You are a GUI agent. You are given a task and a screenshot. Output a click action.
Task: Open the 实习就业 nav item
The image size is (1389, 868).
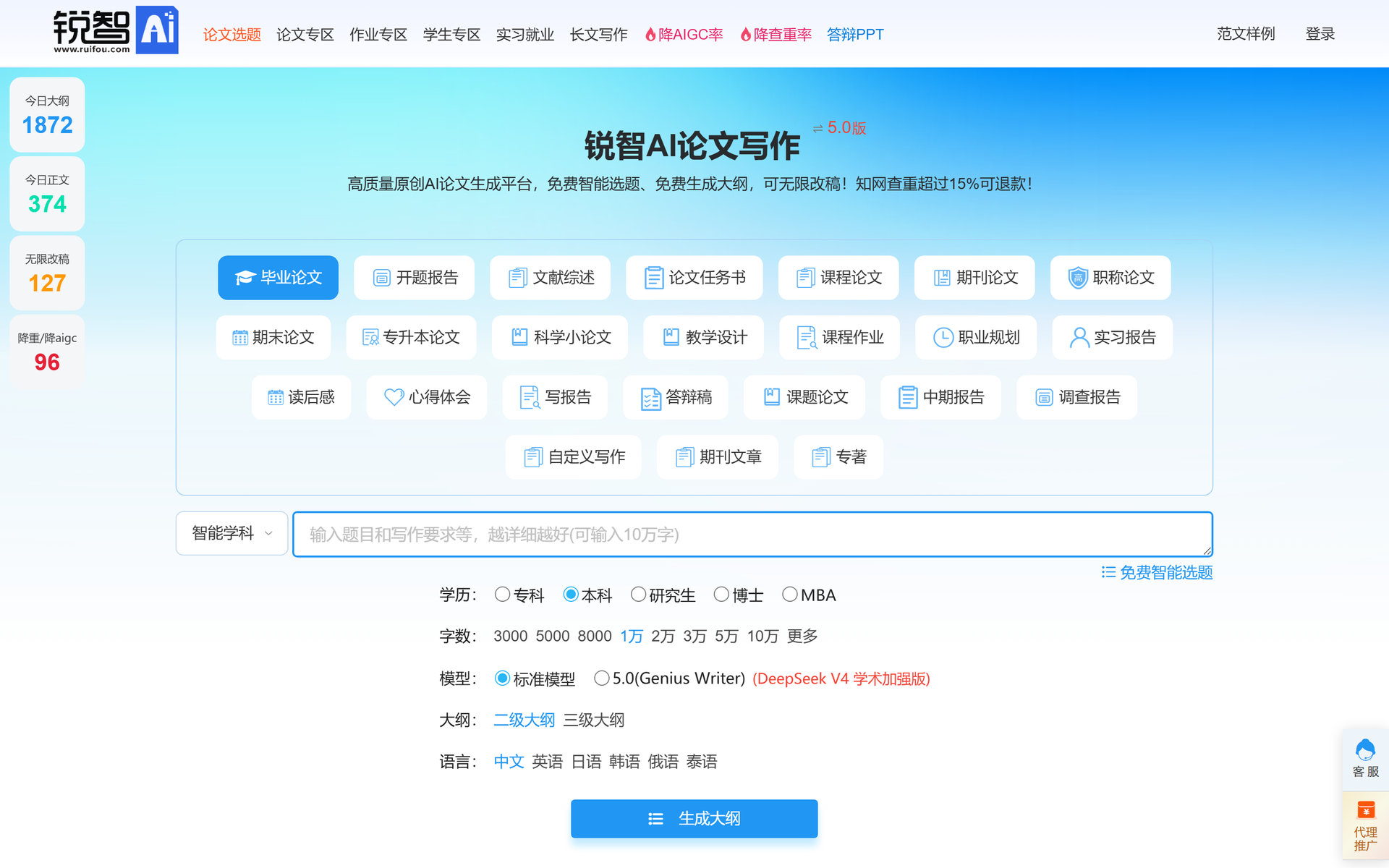click(x=525, y=35)
